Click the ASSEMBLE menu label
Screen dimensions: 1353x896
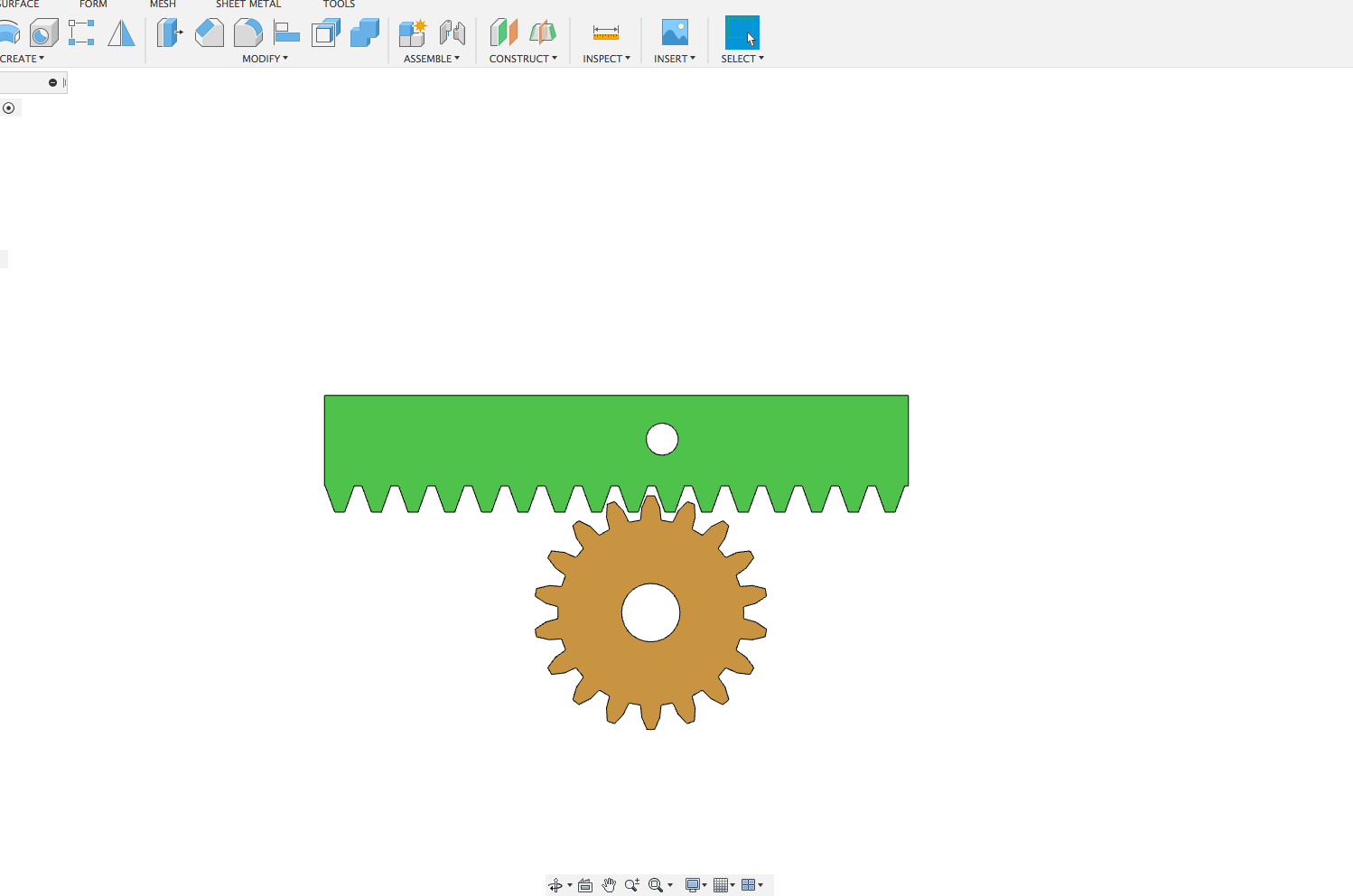pos(431,59)
